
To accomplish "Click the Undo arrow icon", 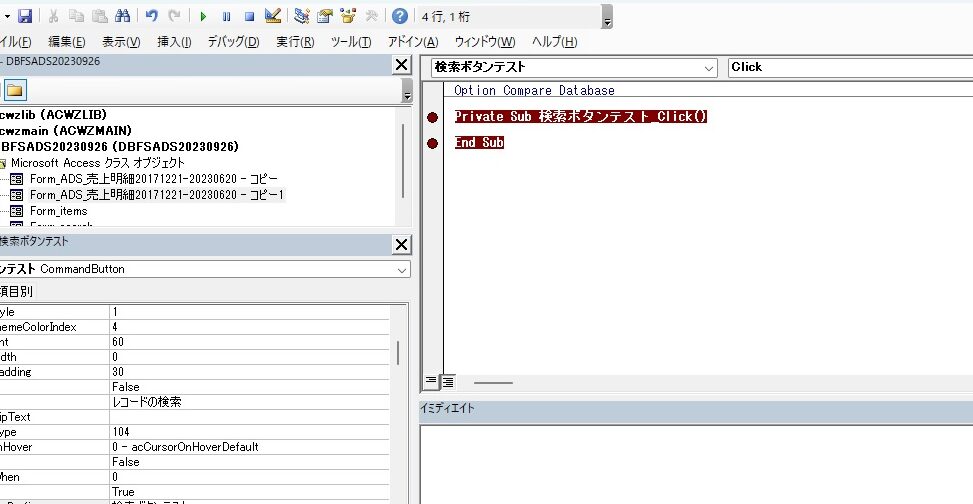I will point(152,16).
